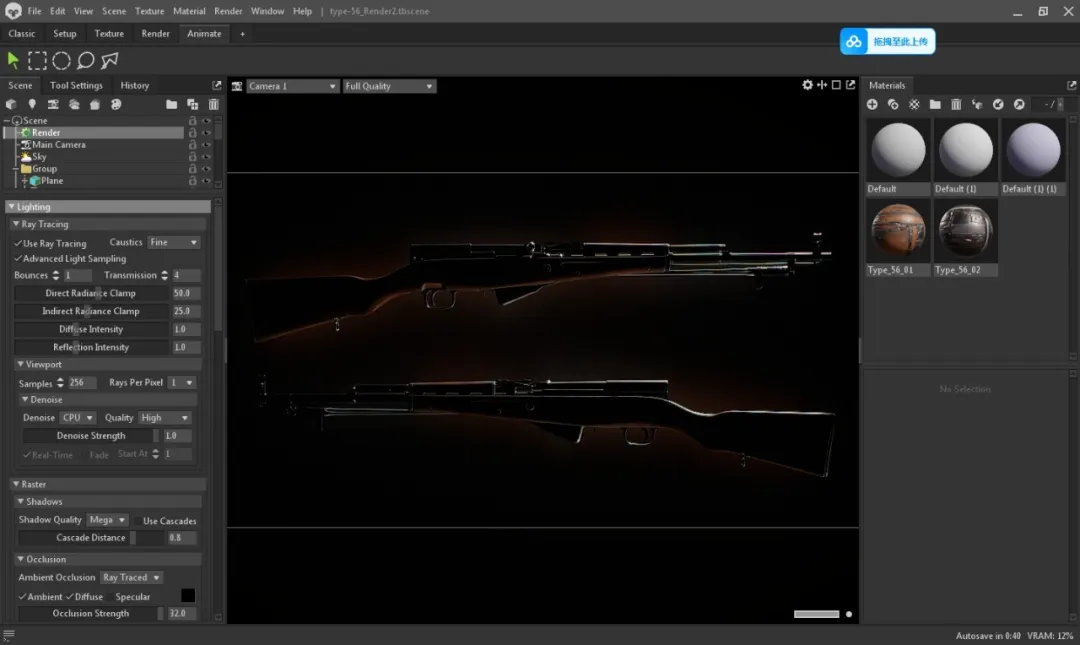Open the Render menu in menu bar
Screen dimensions: 1080x645
coord(228,11)
